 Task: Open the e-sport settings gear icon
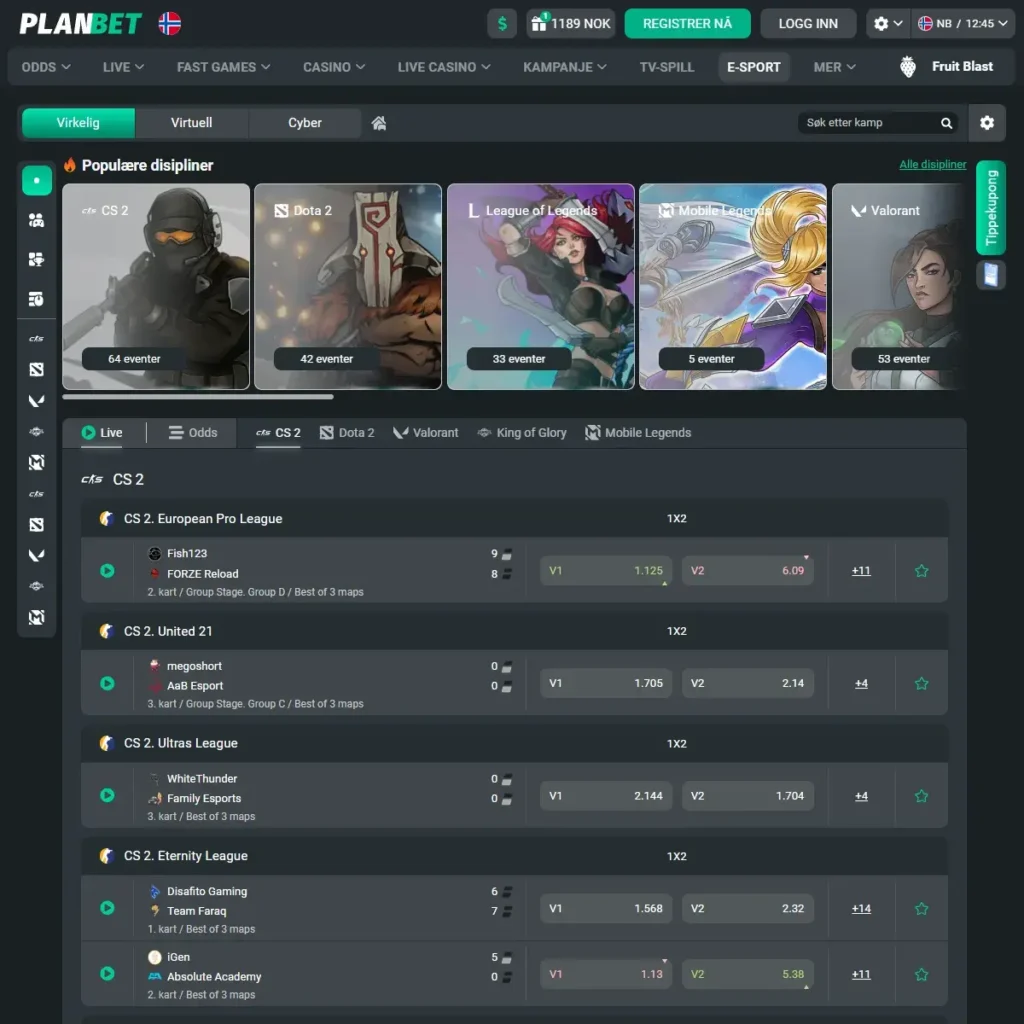click(987, 123)
